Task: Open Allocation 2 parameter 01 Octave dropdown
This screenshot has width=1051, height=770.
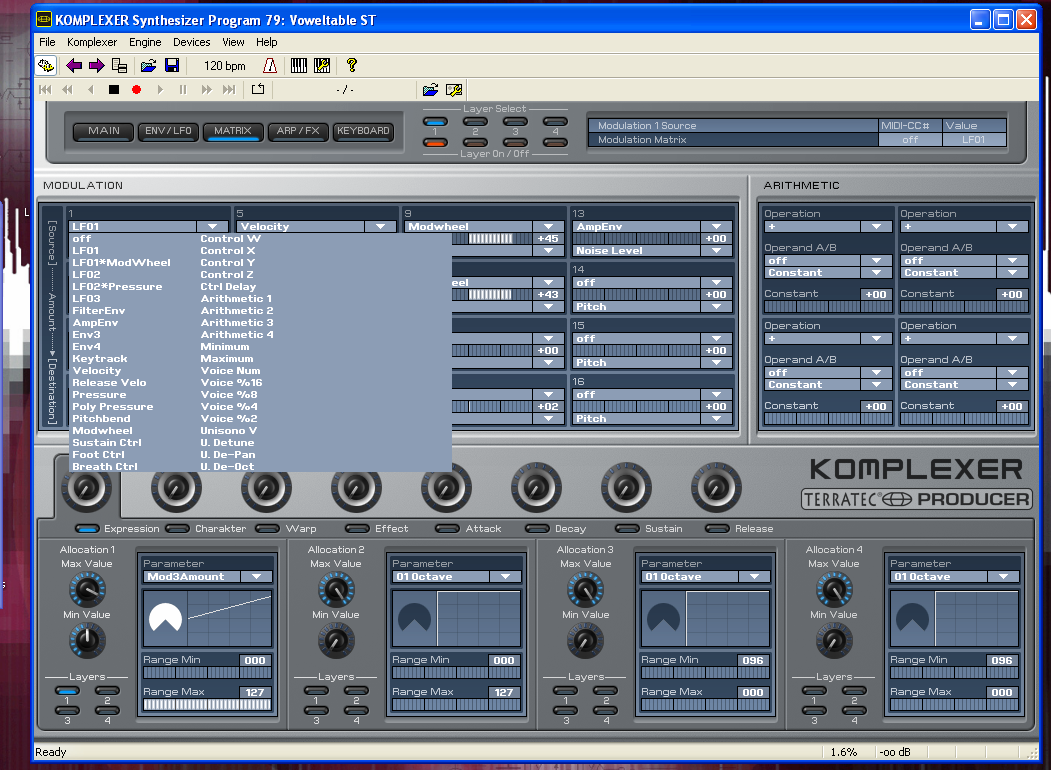Action: 505,576
